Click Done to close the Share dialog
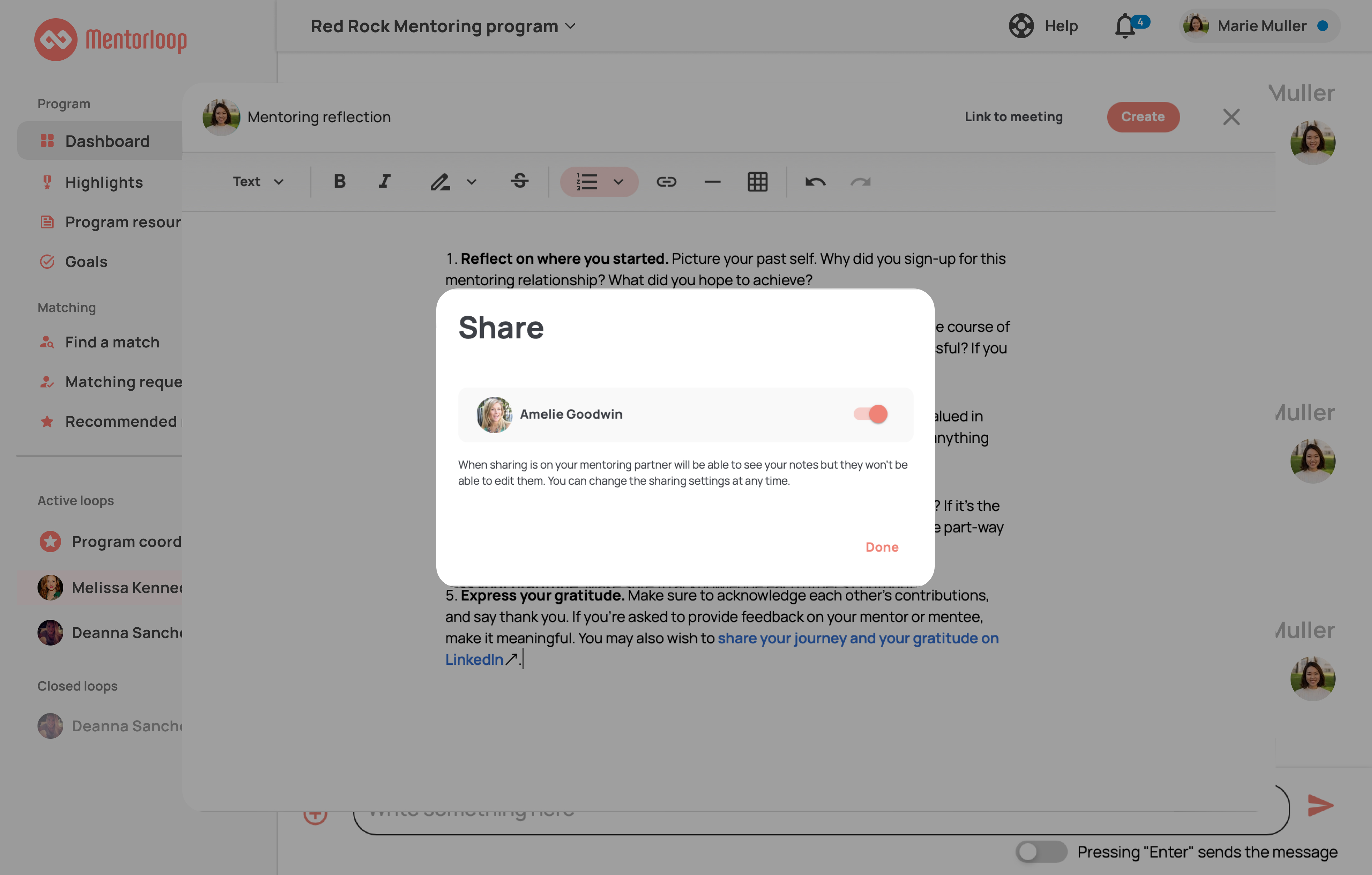The width and height of the screenshot is (1372, 875). coord(881,547)
